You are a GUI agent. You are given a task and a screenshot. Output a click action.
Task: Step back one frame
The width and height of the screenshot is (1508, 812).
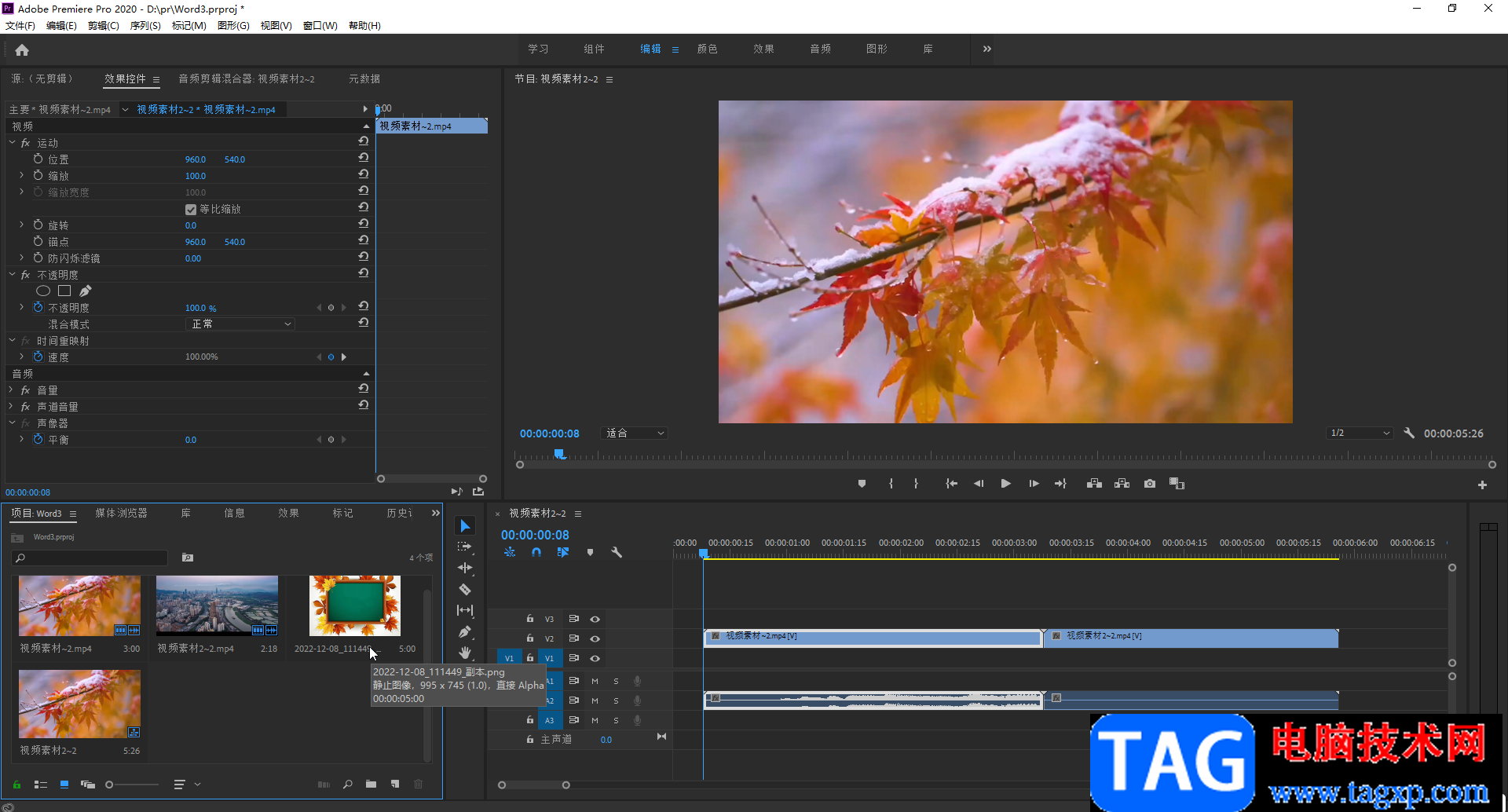pos(979,484)
